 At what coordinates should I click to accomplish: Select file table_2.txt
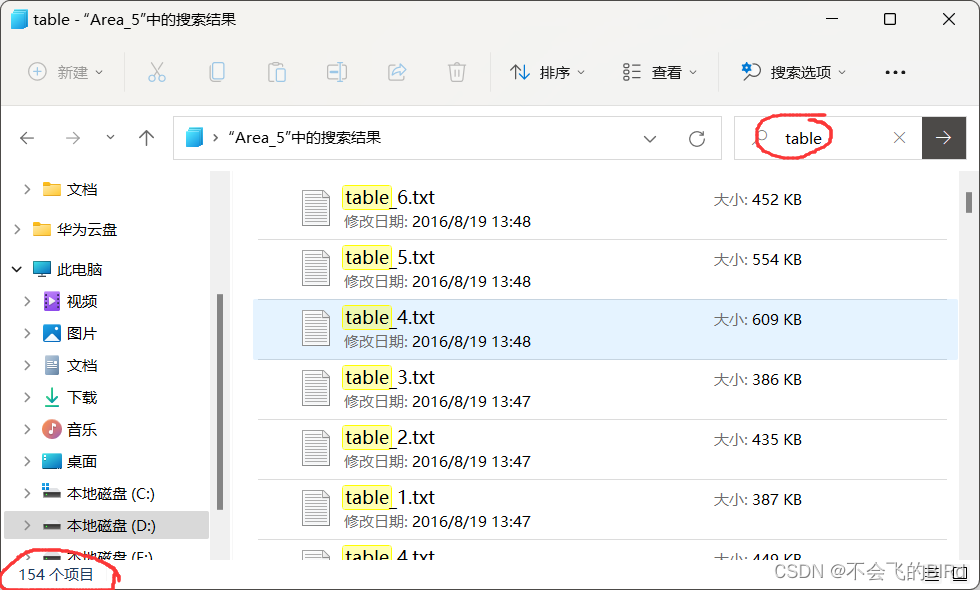(x=602, y=449)
